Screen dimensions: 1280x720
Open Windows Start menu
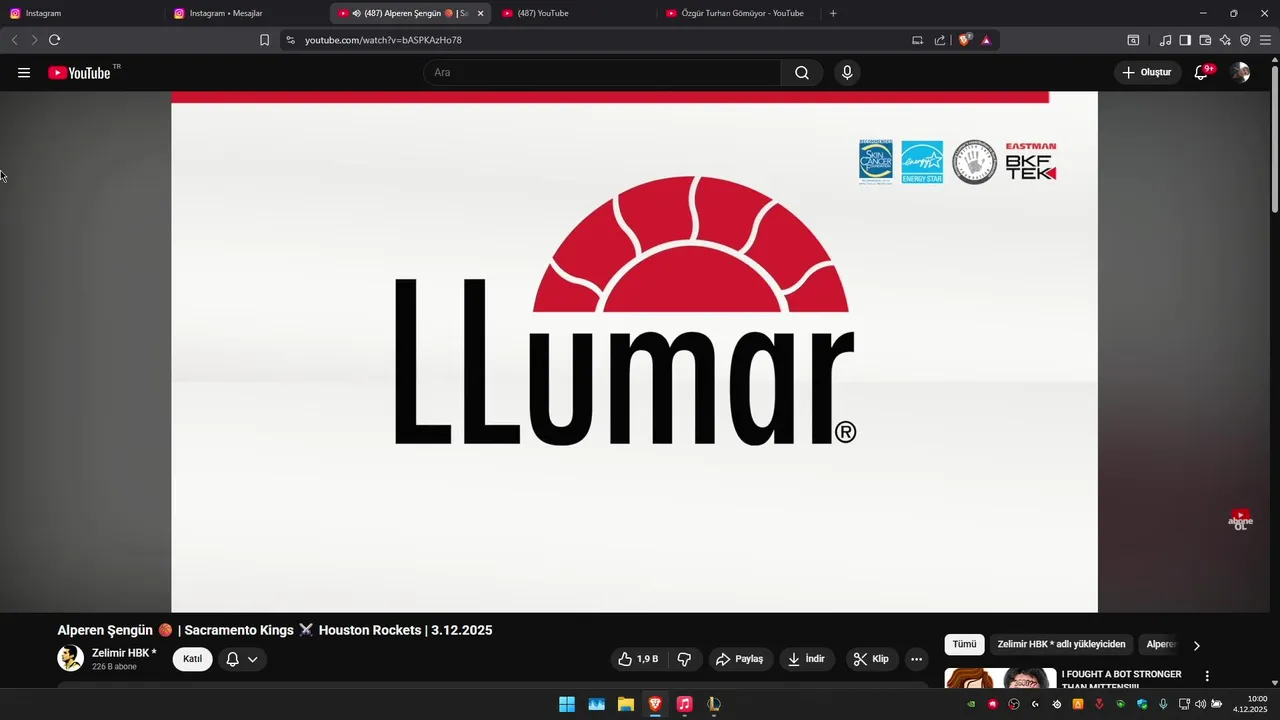[x=567, y=704]
